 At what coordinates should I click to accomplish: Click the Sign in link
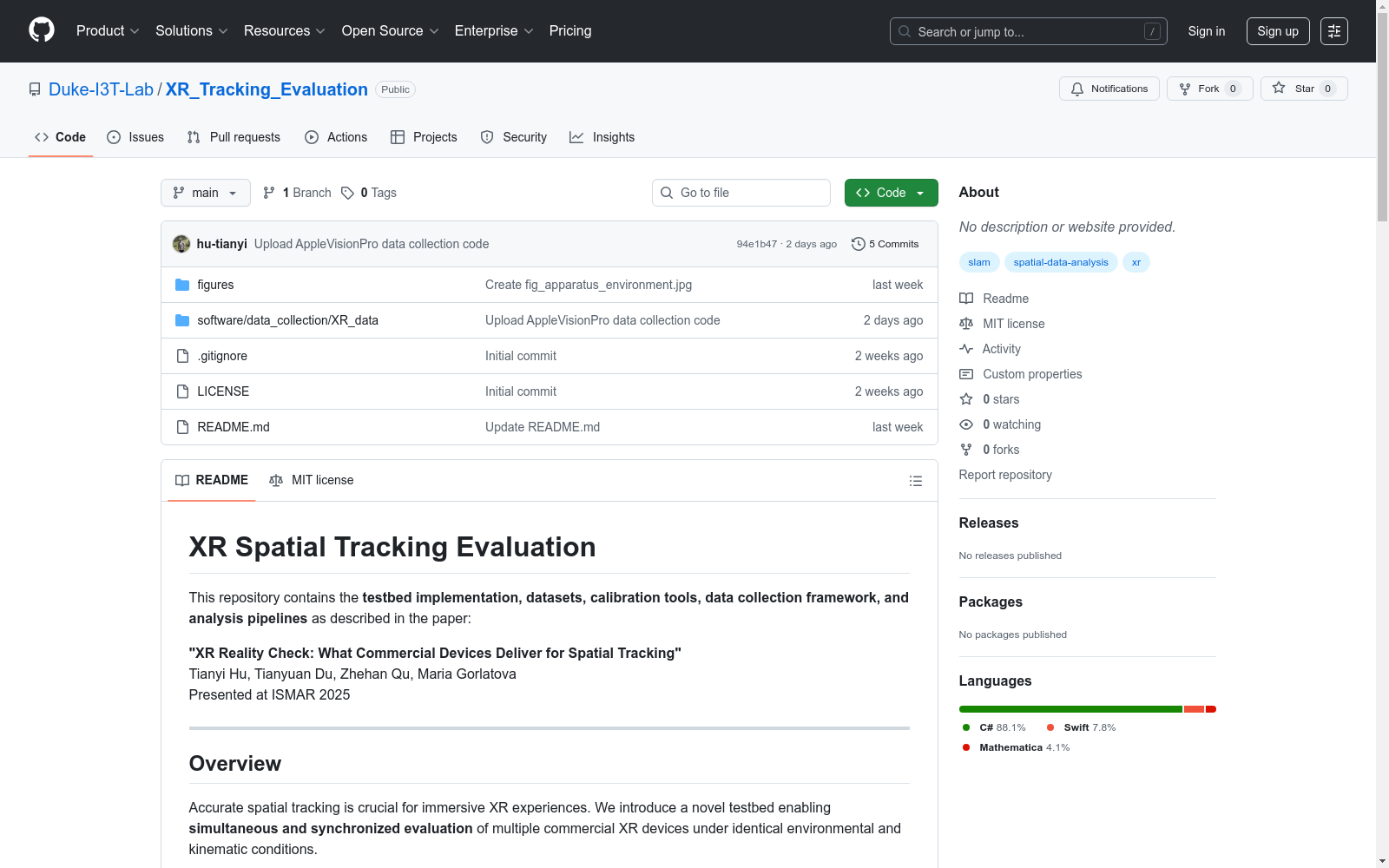[x=1207, y=31]
